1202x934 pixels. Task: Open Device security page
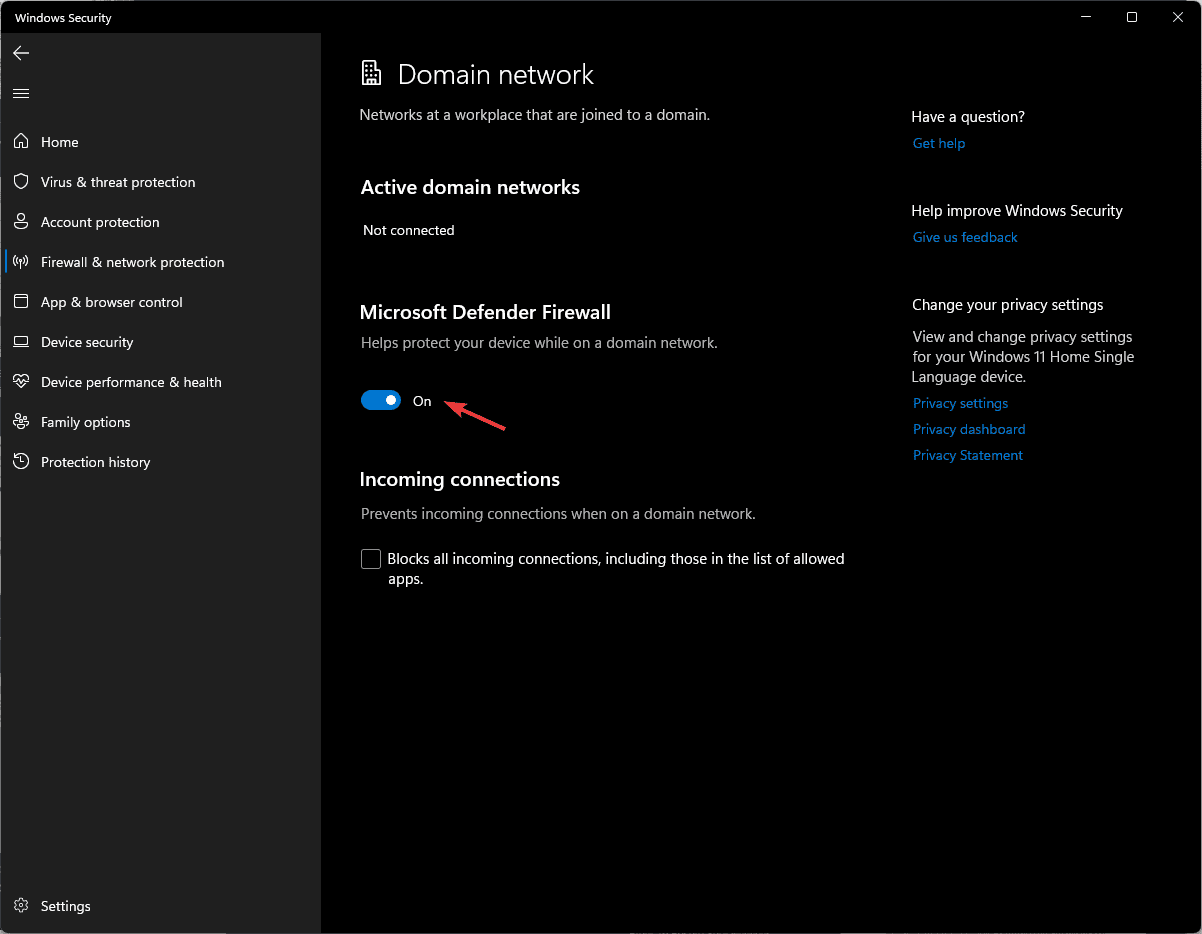[160, 342]
